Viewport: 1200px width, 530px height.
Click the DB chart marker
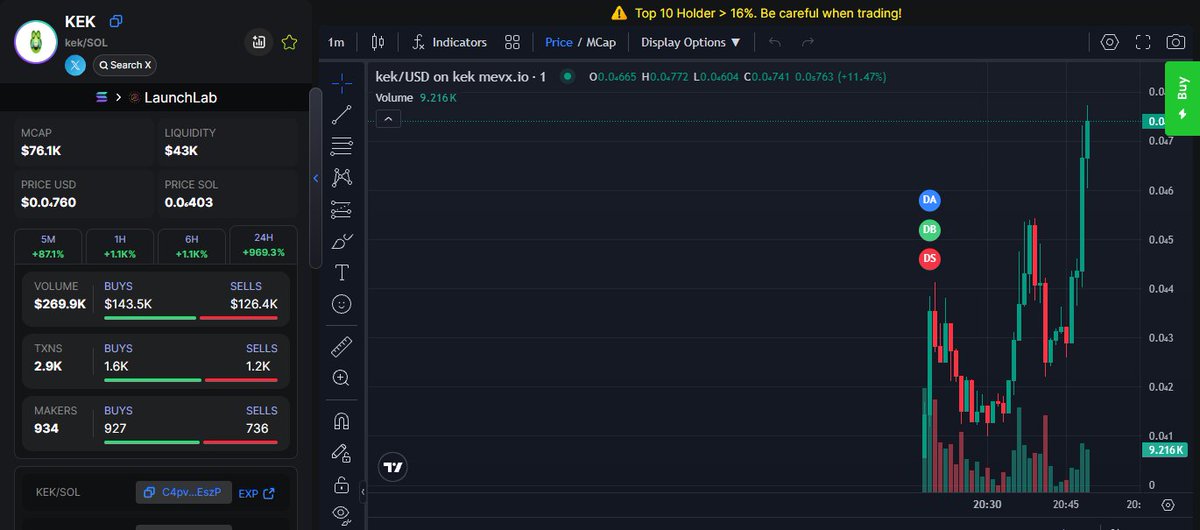pos(930,230)
